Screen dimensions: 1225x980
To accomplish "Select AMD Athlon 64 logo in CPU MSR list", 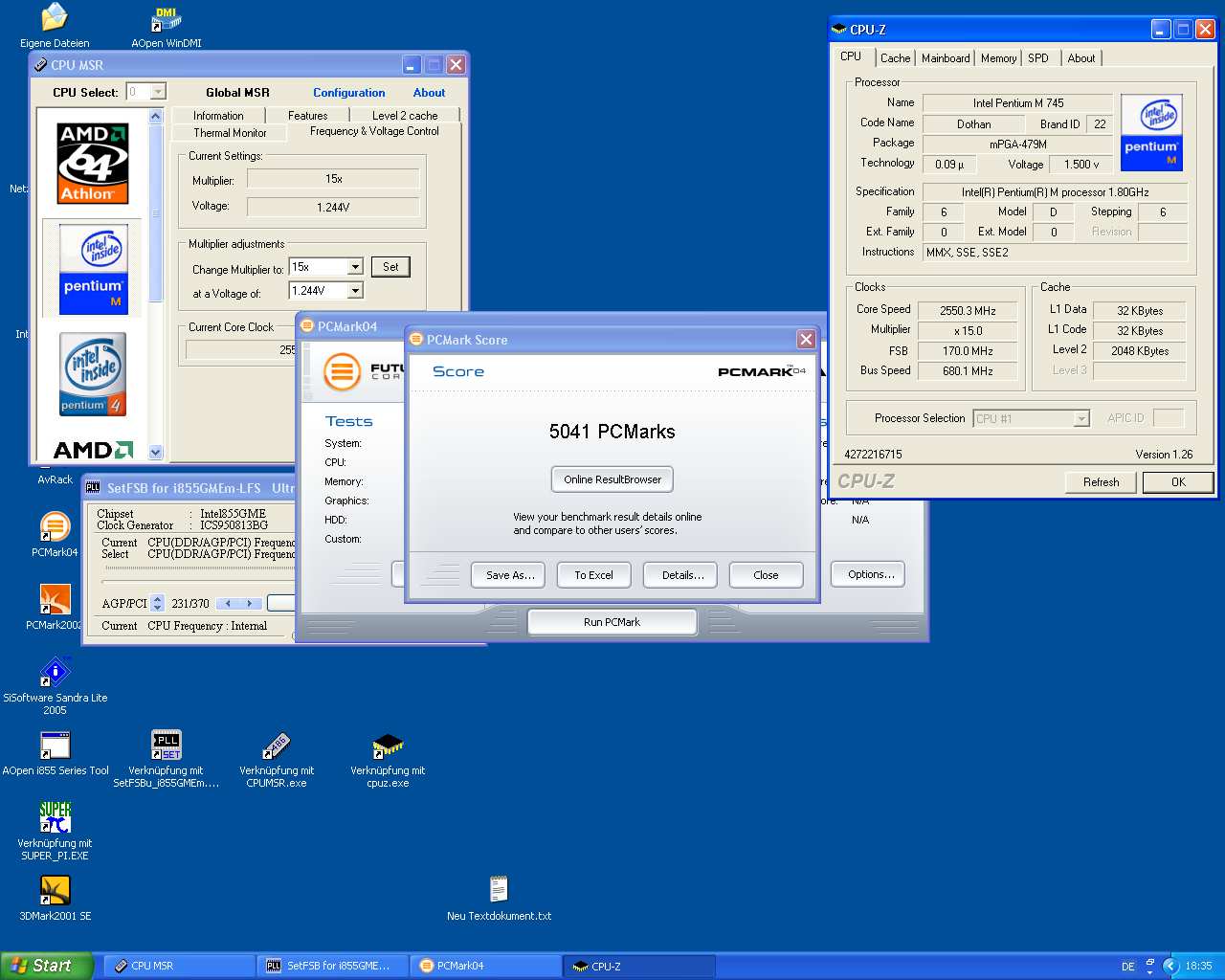I will click(x=93, y=163).
